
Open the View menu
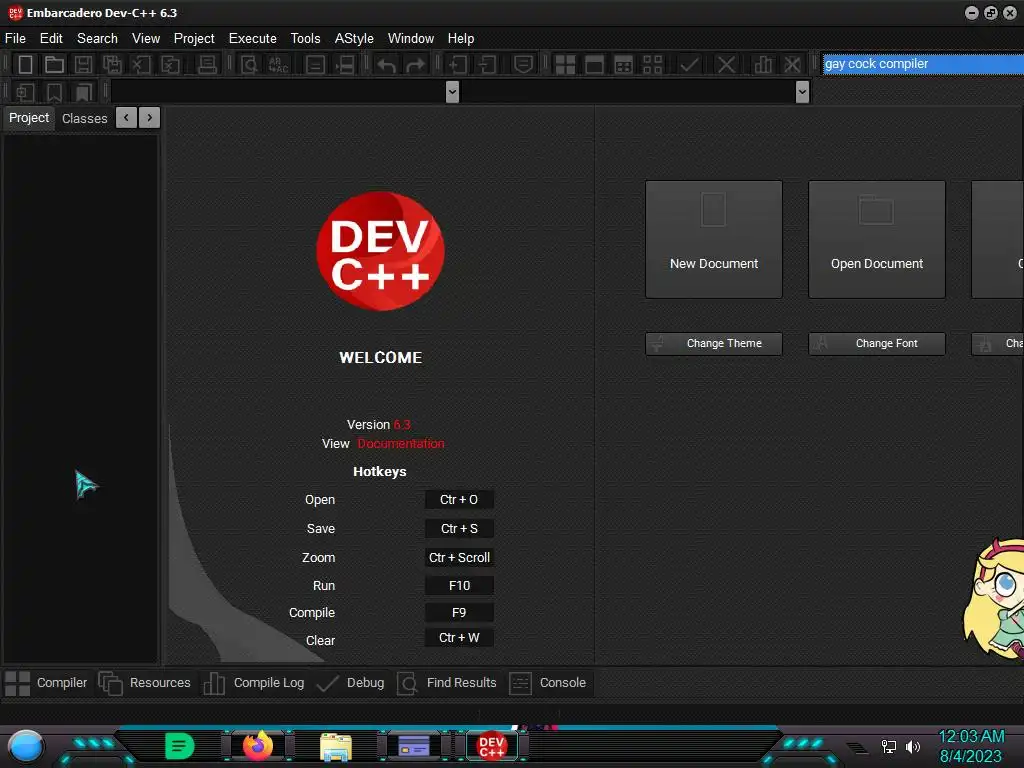[x=146, y=39]
